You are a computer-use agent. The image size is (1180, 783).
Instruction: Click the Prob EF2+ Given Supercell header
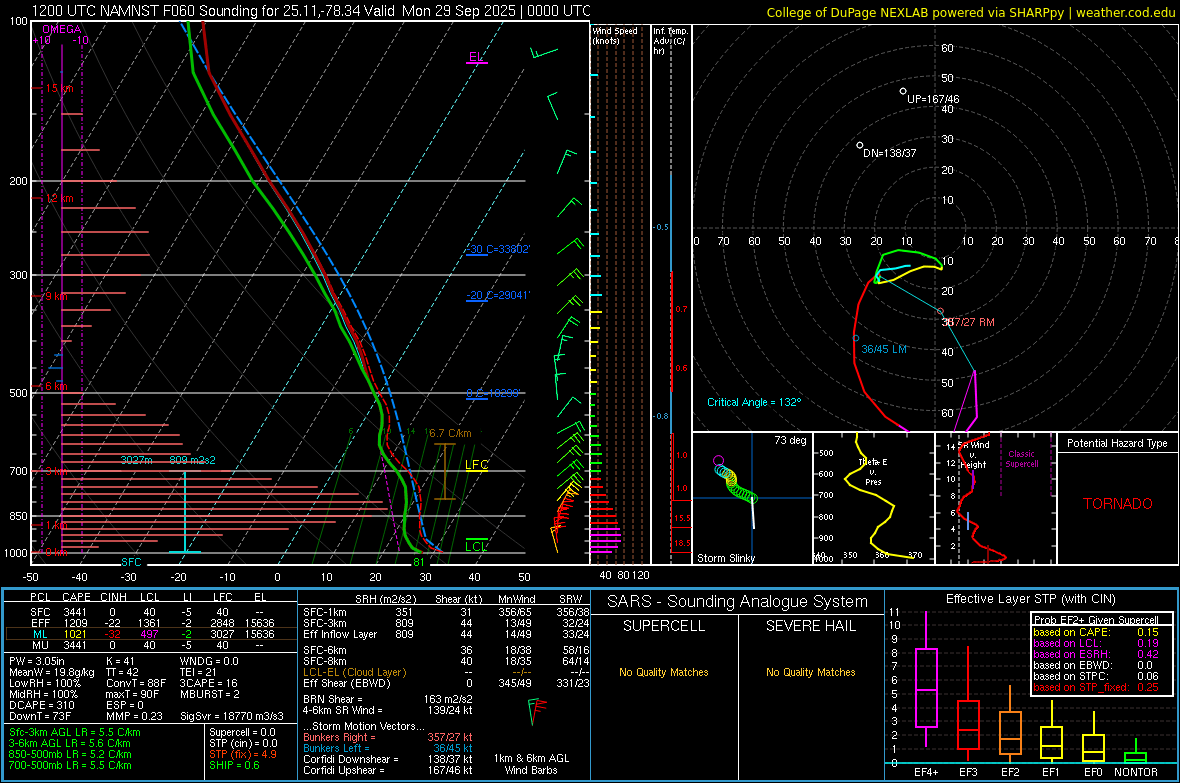[1096, 620]
